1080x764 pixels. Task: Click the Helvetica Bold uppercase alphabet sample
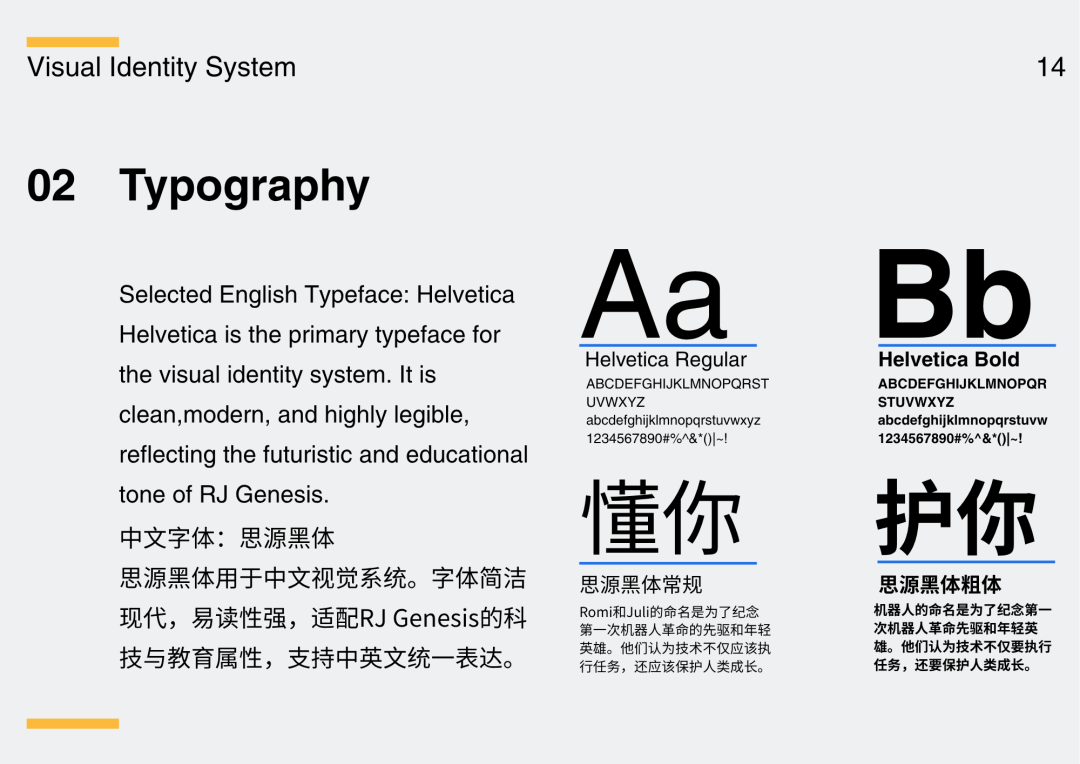(x=962, y=393)
